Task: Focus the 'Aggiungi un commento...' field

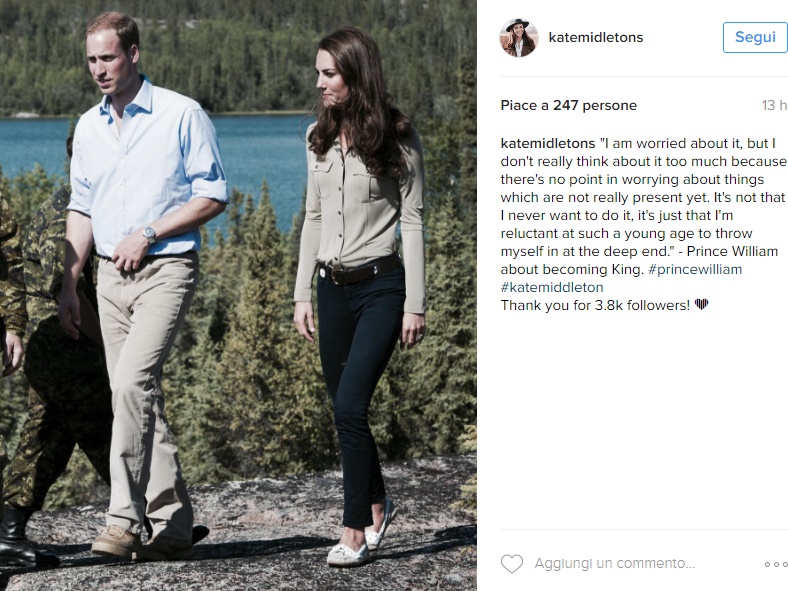Action: 614,563
